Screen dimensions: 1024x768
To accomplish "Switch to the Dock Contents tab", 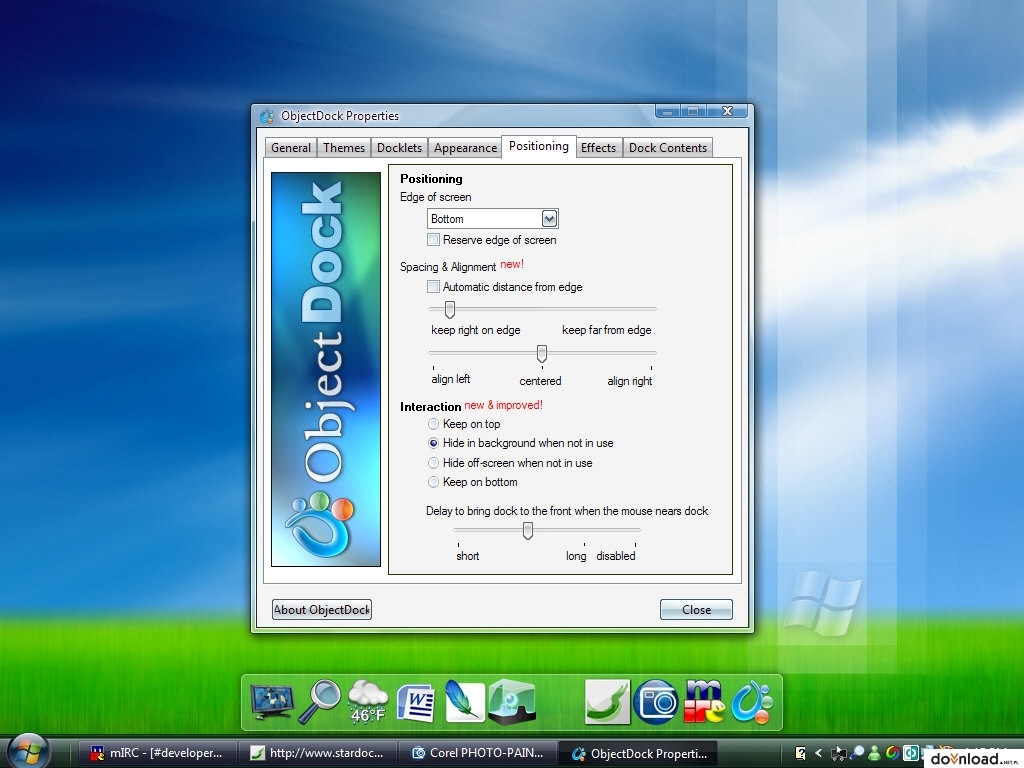I will pyautogui.click(x=667, y=148).
